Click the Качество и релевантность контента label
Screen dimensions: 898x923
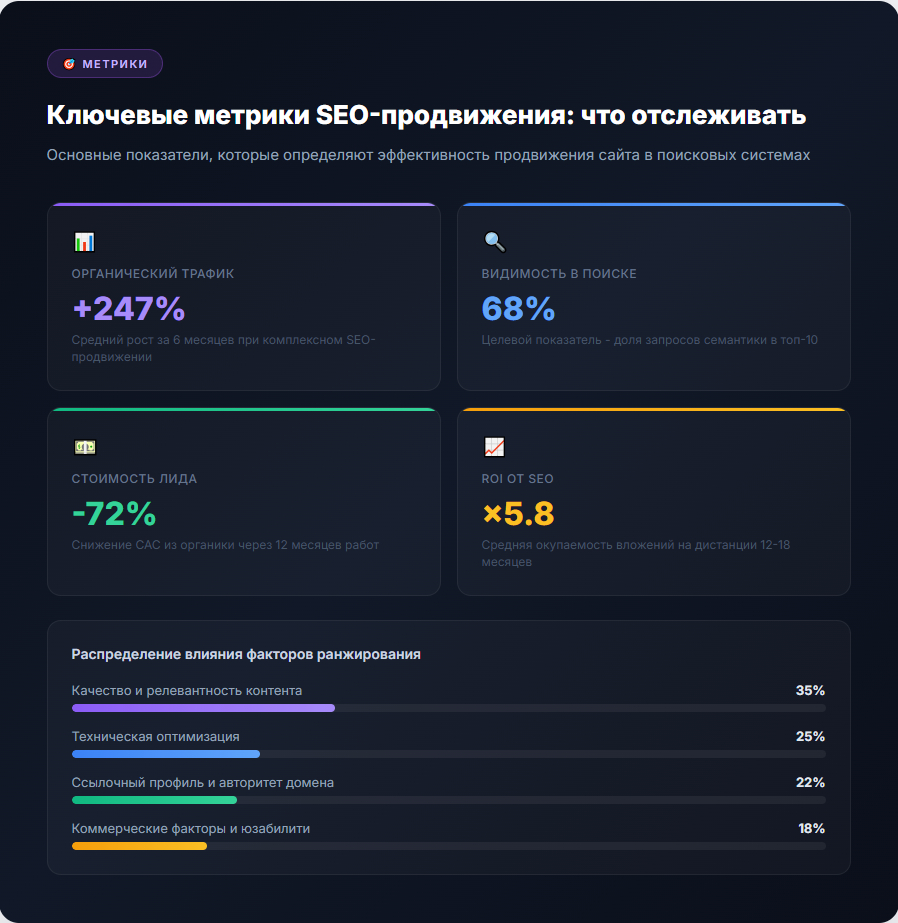pos(187,691)
